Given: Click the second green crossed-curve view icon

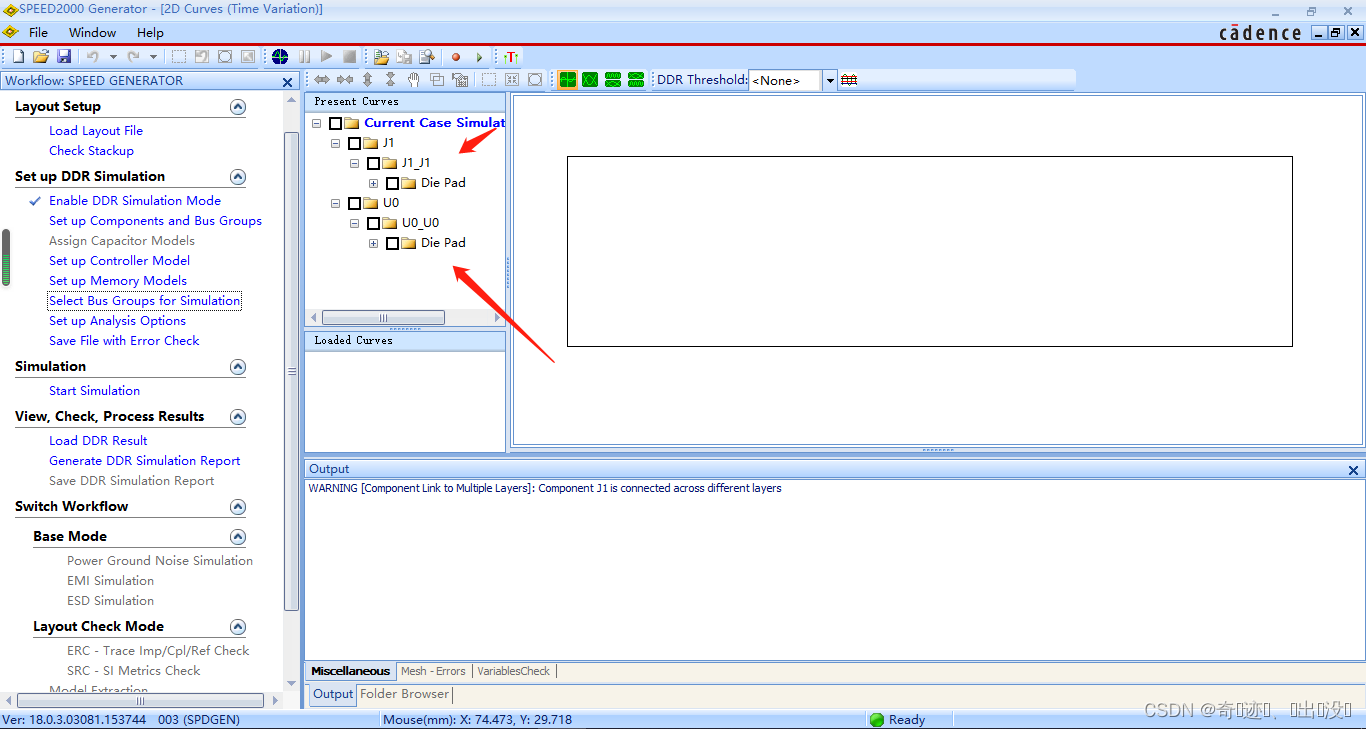Looking at the screenshot, I should coord(590,80).
